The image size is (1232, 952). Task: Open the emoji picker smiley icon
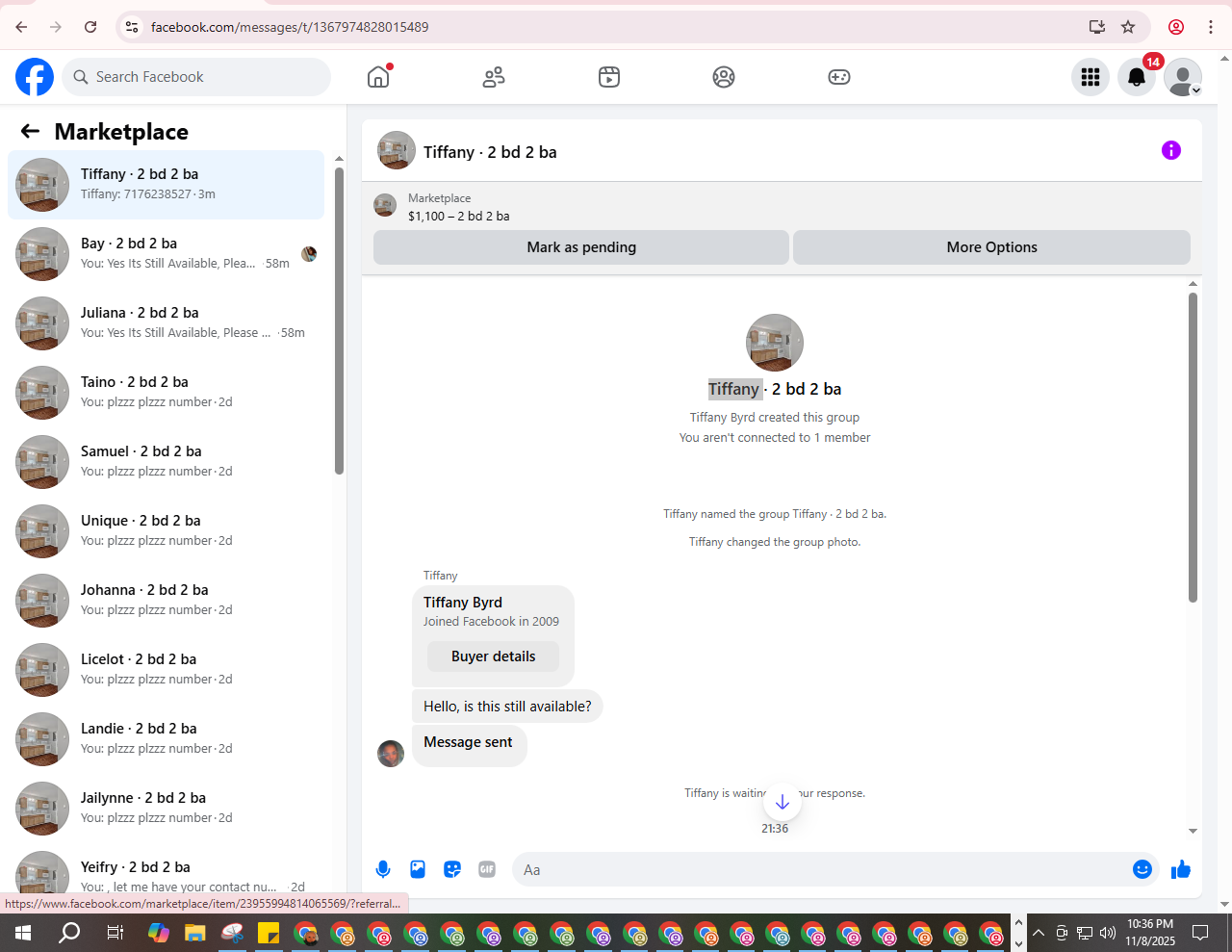pyautogui.click(x=1142, y=869)
